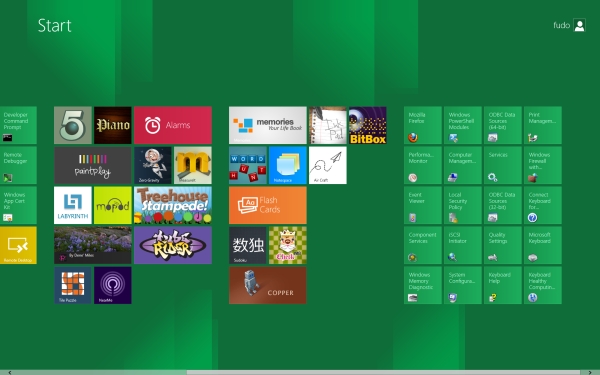The image size is (600, 375).
Task: Open the Microsoft Keyboard tile
Action: point(543,245)
